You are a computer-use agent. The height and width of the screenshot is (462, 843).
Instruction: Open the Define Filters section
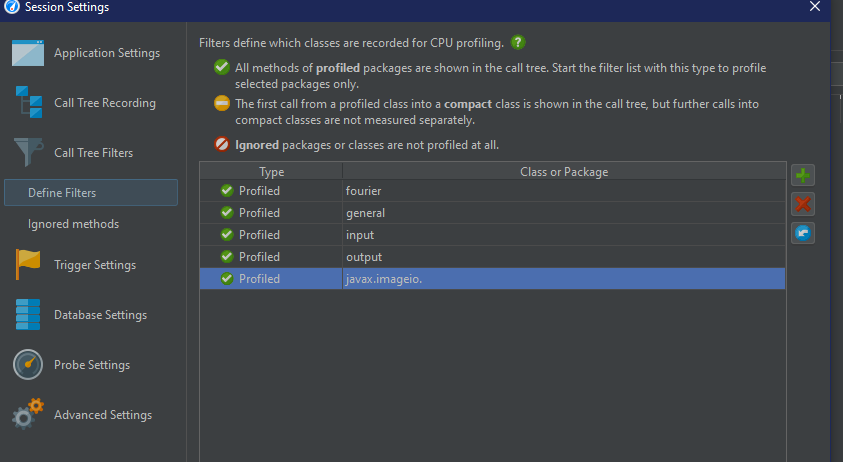point(62,192)
